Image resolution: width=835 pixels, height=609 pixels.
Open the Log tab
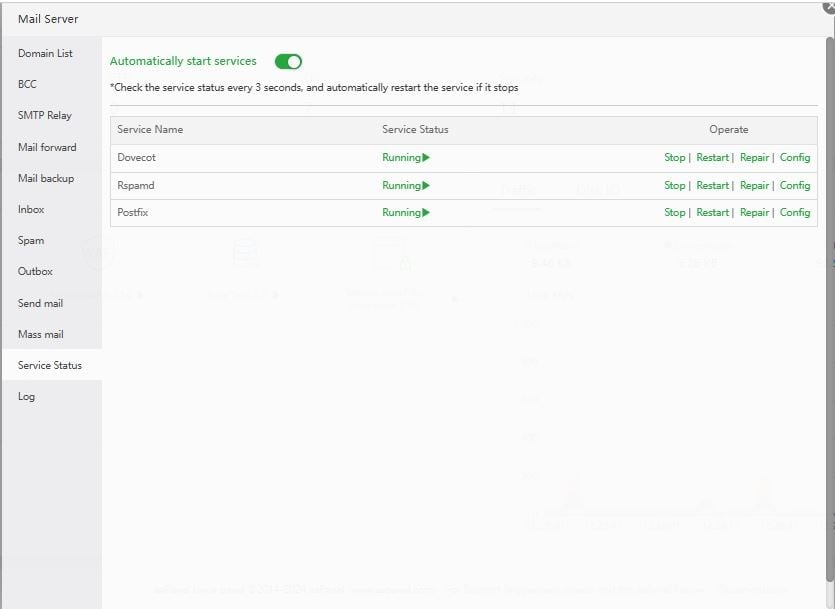pyautogui.click(x=26, y=396)
